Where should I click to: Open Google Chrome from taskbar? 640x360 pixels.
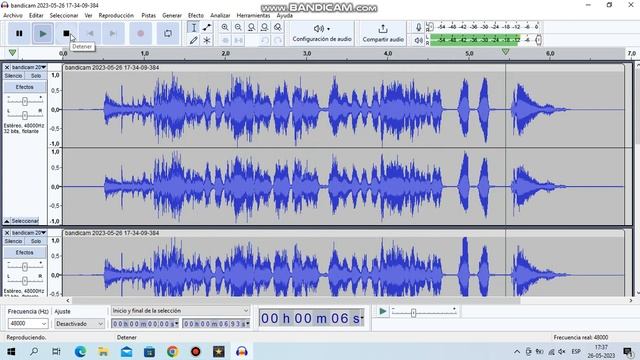pyautogui.click(x=172, y=351)
